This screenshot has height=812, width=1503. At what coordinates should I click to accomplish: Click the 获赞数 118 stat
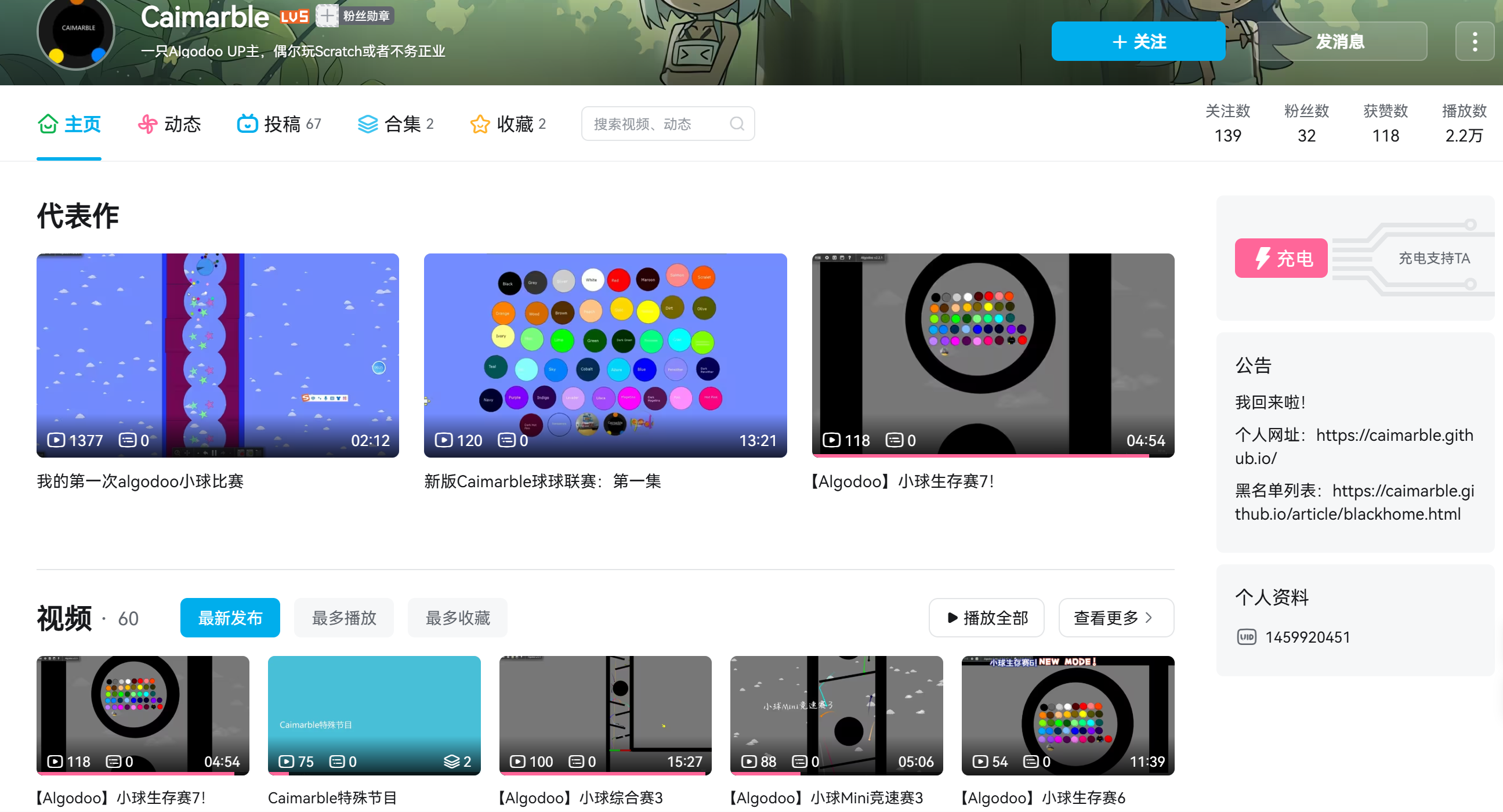(1385, 123)
